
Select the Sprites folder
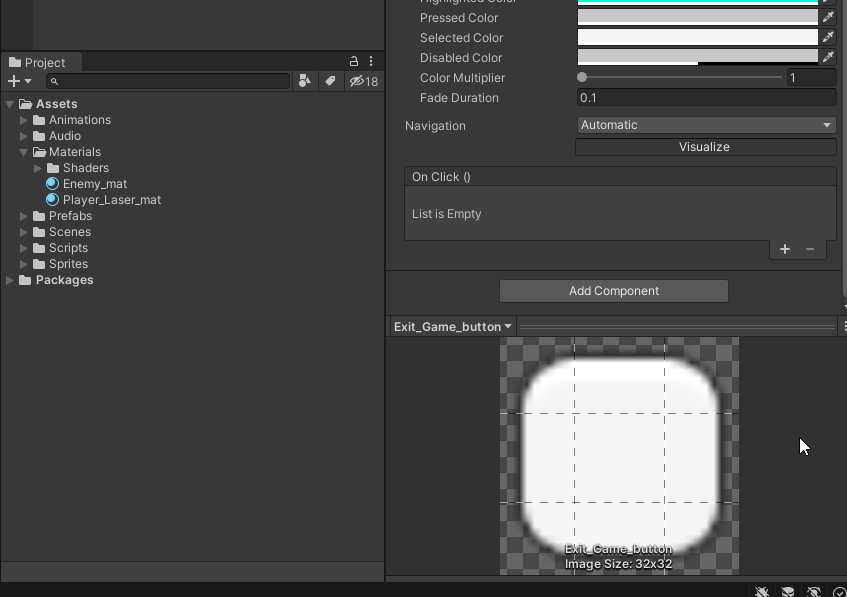(x=68, y=264)
